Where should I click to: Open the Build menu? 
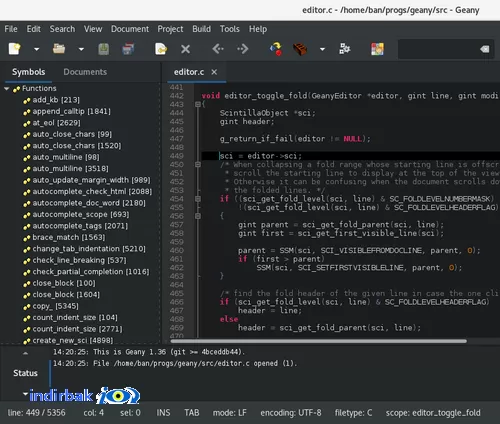pyautogui.click(x=201, y=29)
